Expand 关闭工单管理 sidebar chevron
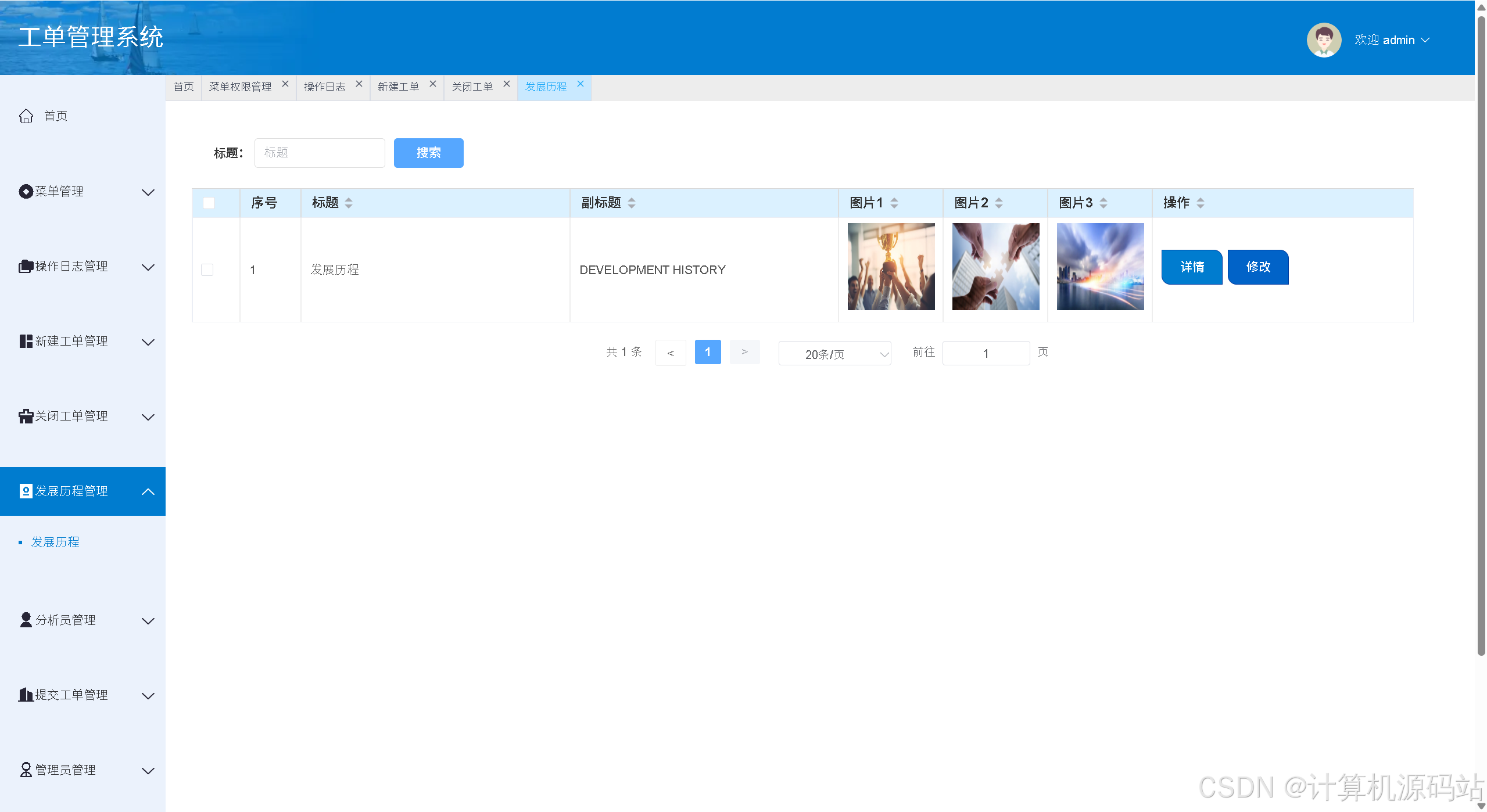This screenshot has height=812, width=1487. point(148,417)
